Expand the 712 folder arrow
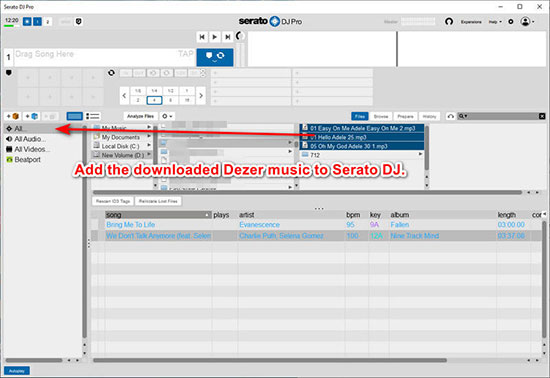Viewport: 550px width, 378px height. tap(420, 154)
